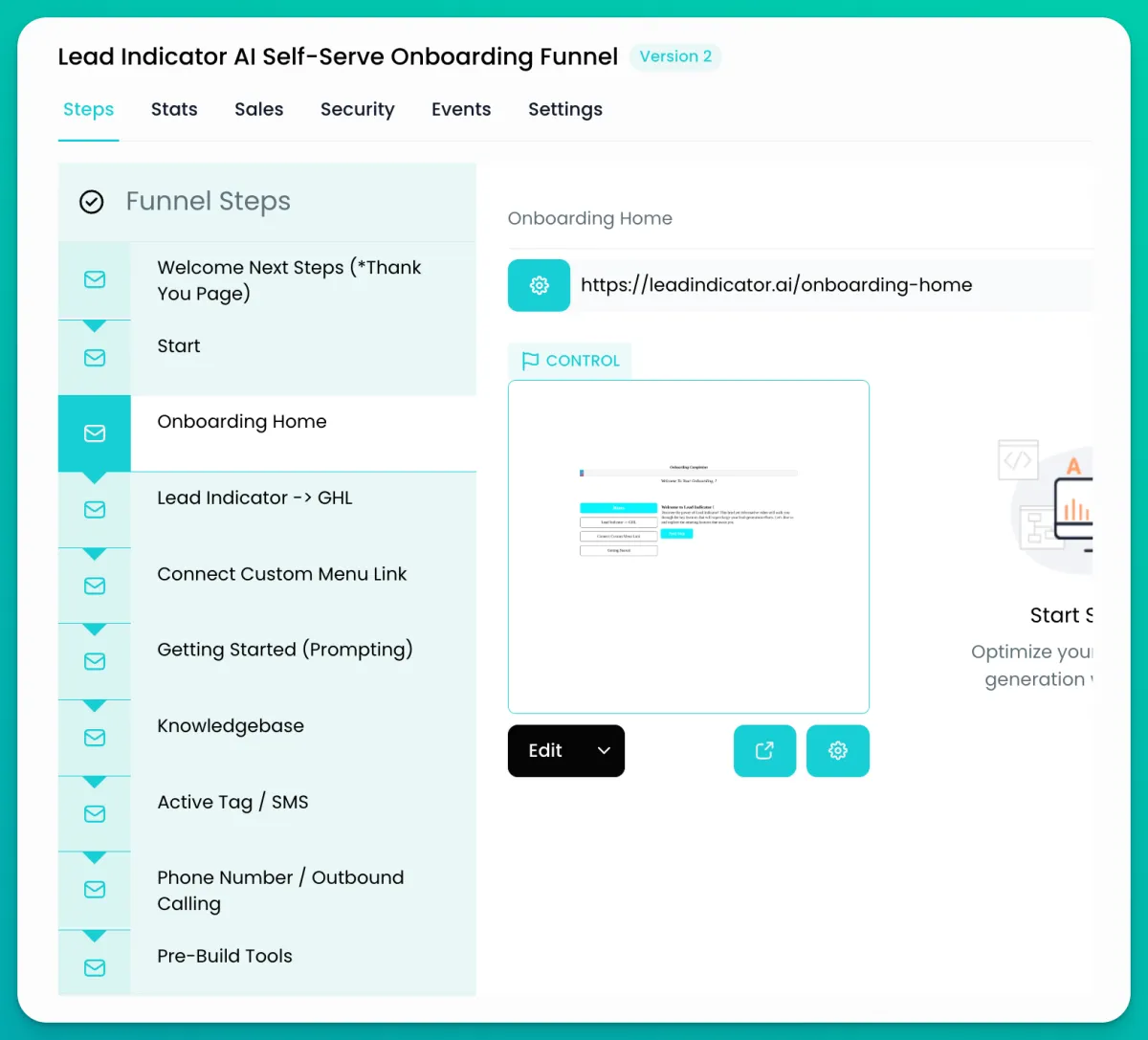Select Phone Number / Outbound Calling step
The height and width of the screenshot is (1040, 1148).
(267, 891)
